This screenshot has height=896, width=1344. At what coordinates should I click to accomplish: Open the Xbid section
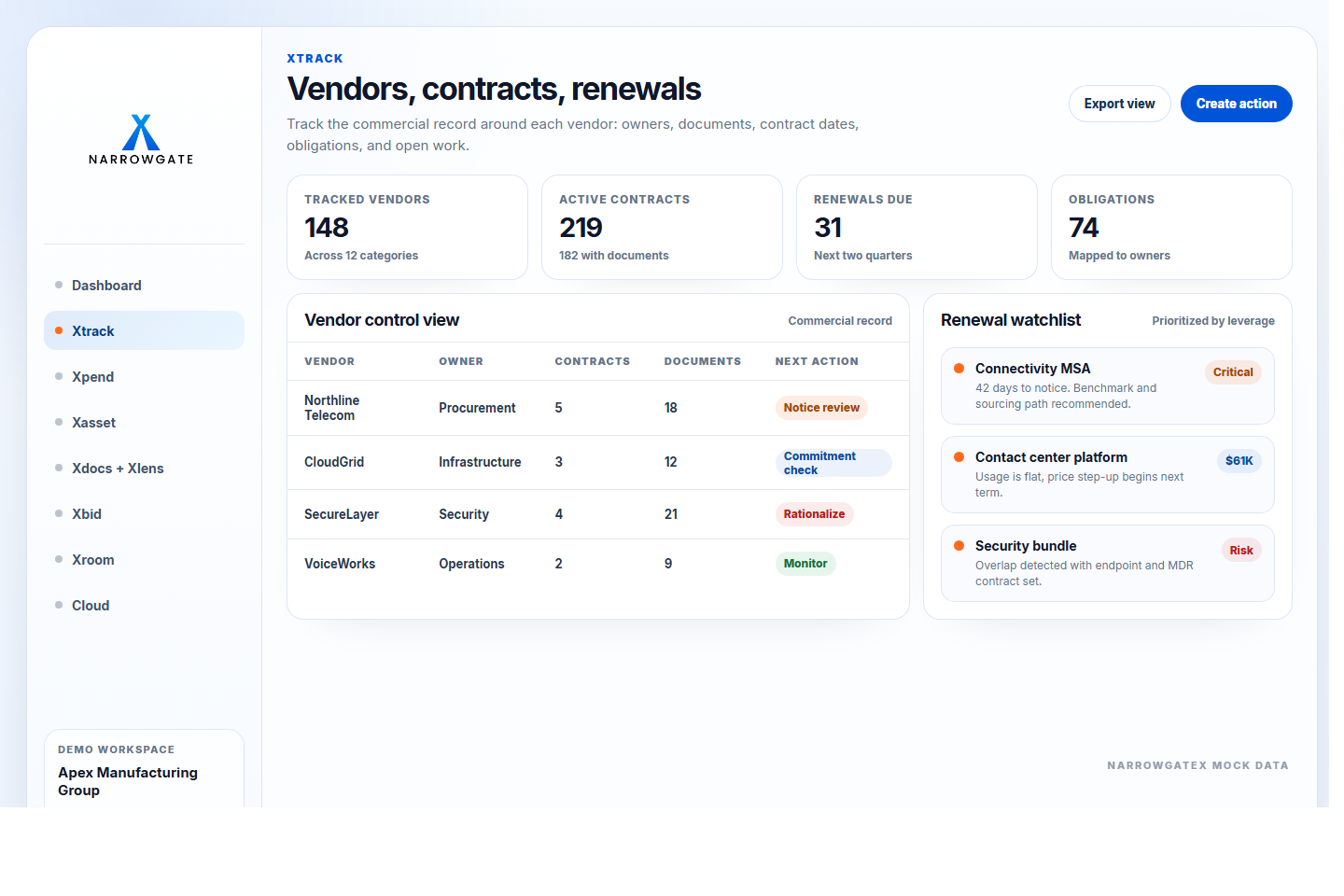[x=144, y=514]
